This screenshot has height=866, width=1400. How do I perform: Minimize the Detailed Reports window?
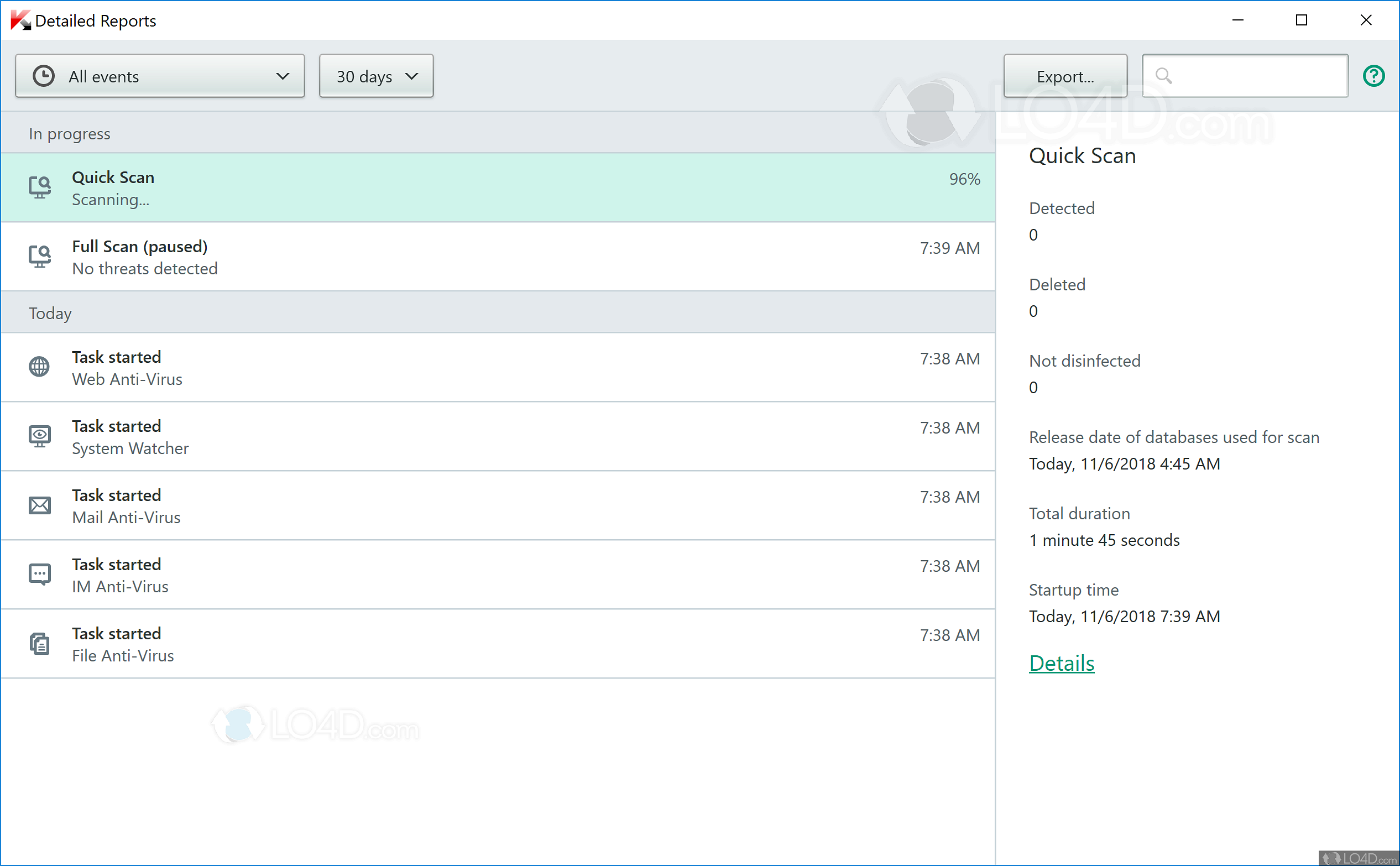(x=1238, y=20)
